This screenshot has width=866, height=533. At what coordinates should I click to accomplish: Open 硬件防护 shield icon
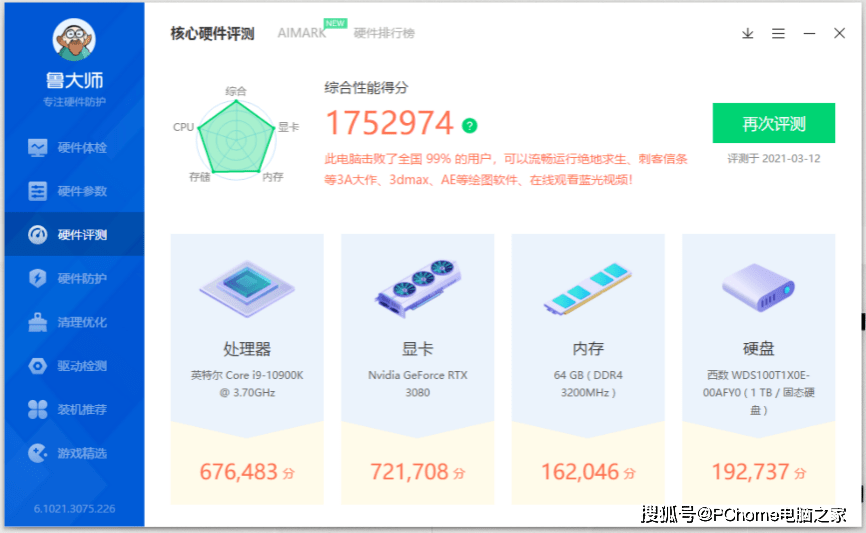point(38,278)
